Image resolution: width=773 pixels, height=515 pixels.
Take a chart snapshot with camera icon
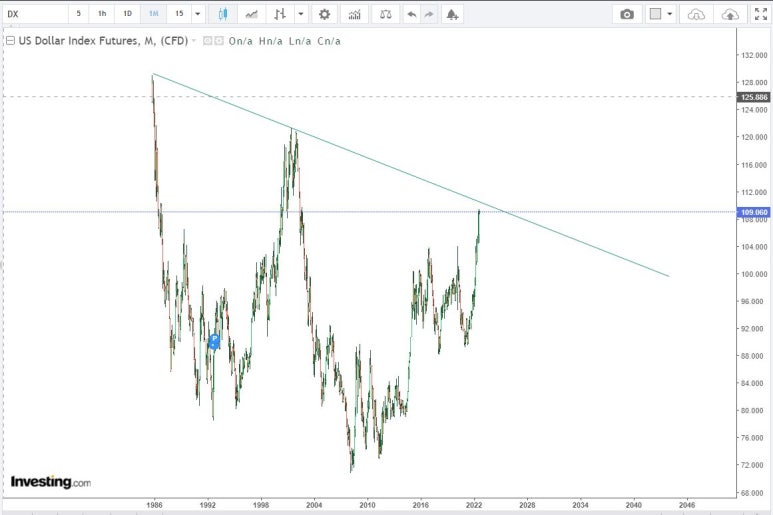pyautogui.click(x=627, y=14)
